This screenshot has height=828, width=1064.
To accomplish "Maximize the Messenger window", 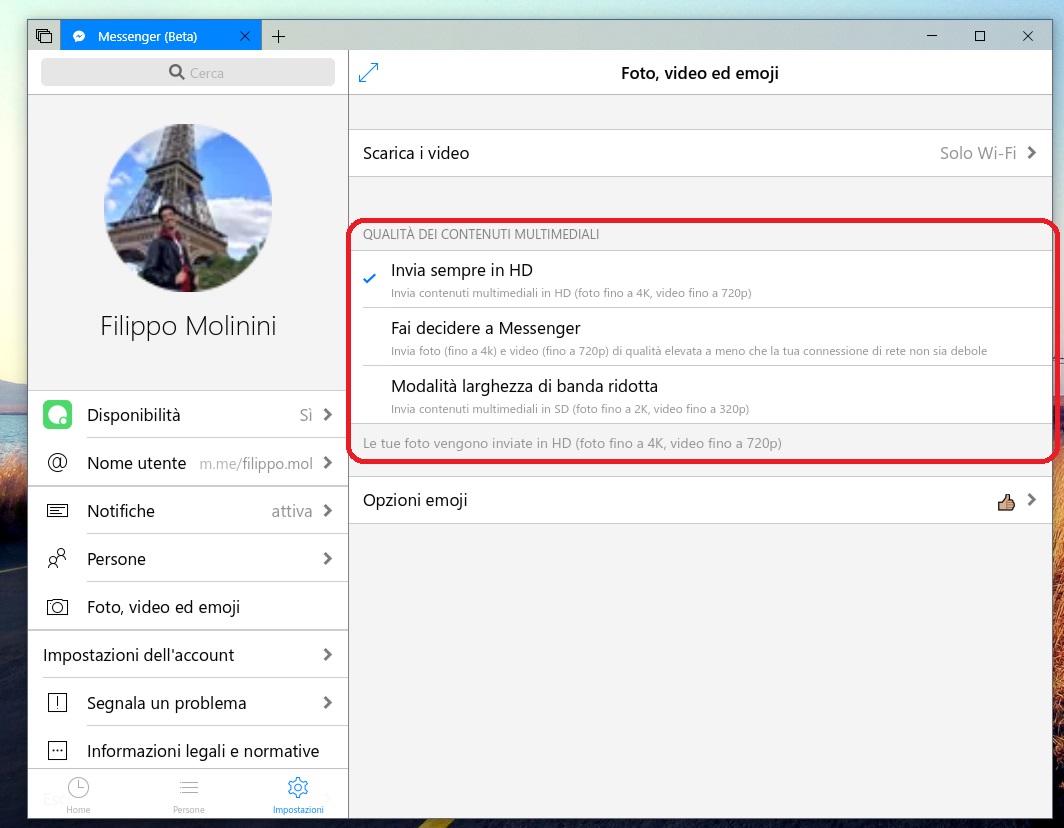I will coord(980,36).
